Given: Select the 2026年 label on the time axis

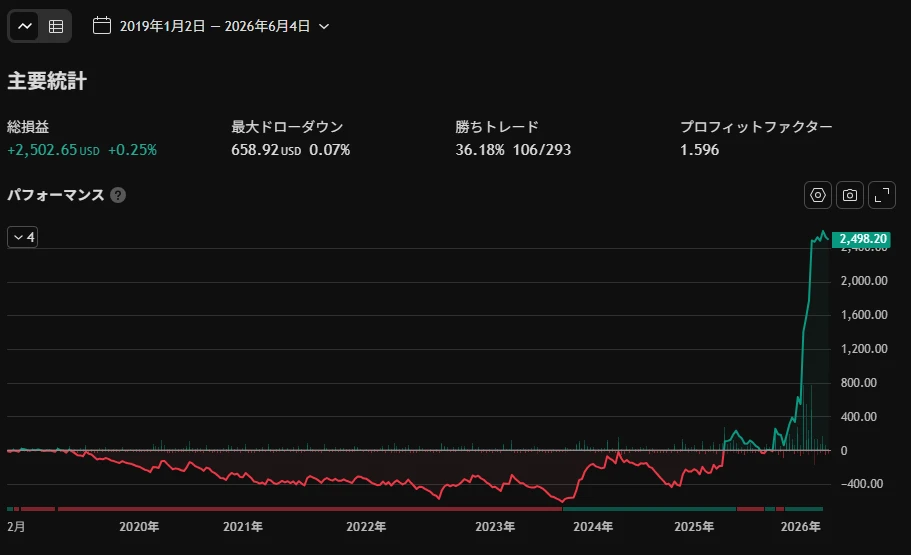Looking at the screenshot, I should pyautogui.click(x=801, y=527).
